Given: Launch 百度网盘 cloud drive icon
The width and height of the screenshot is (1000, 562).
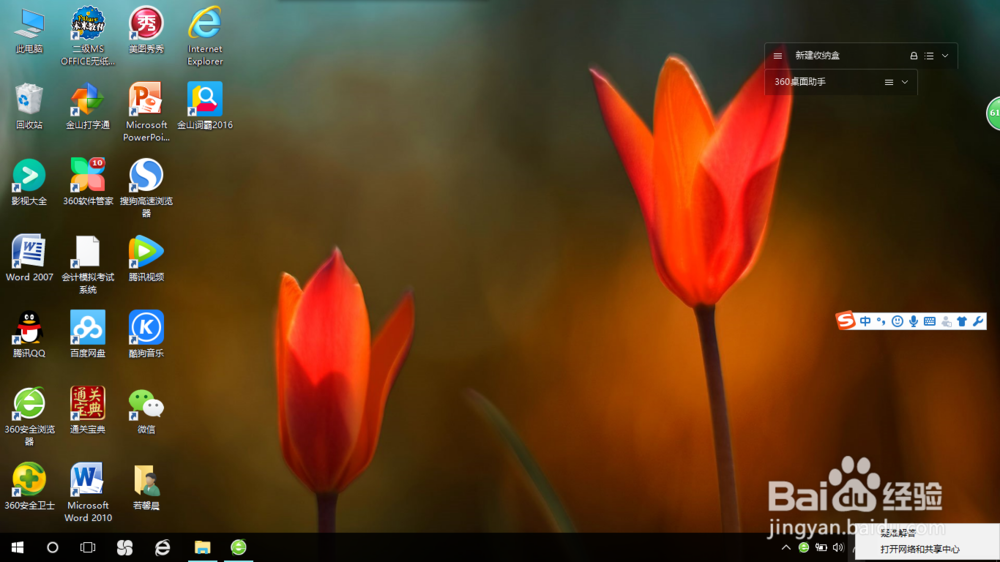Looking at the screenshot, I should point(88,334).
